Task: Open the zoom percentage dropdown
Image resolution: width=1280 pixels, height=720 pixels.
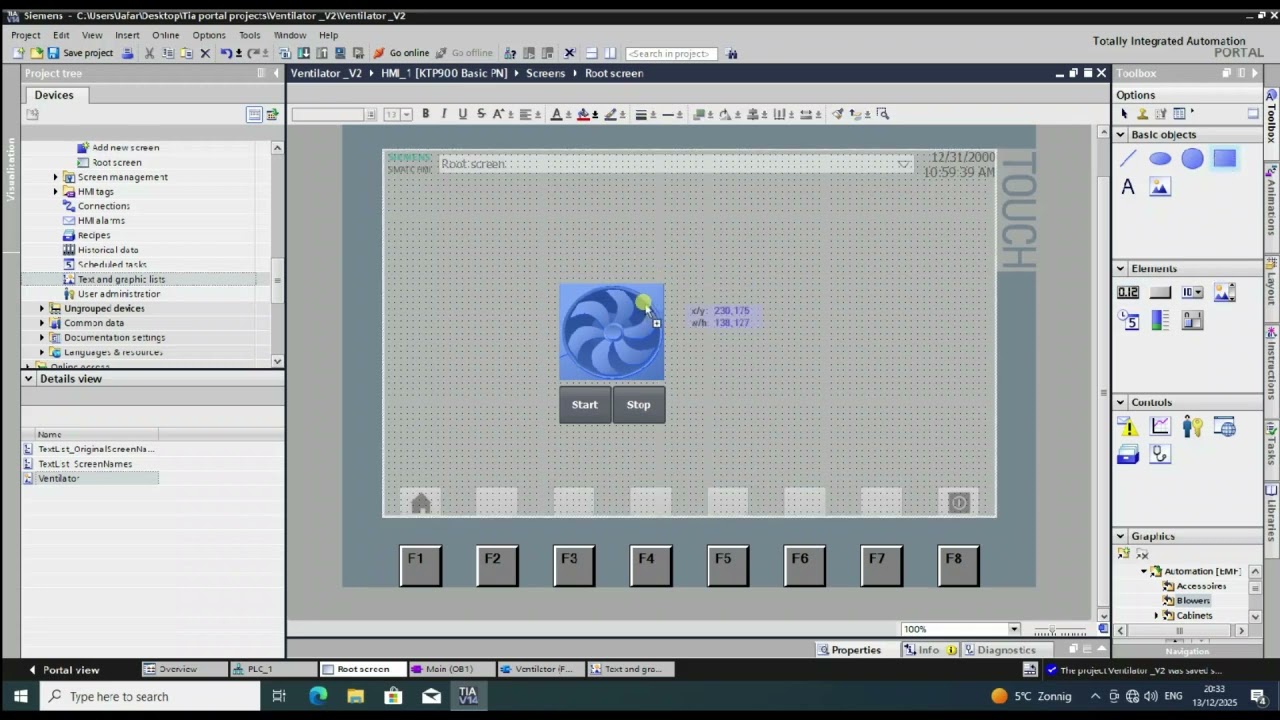Action: [x=1014, y=629]
